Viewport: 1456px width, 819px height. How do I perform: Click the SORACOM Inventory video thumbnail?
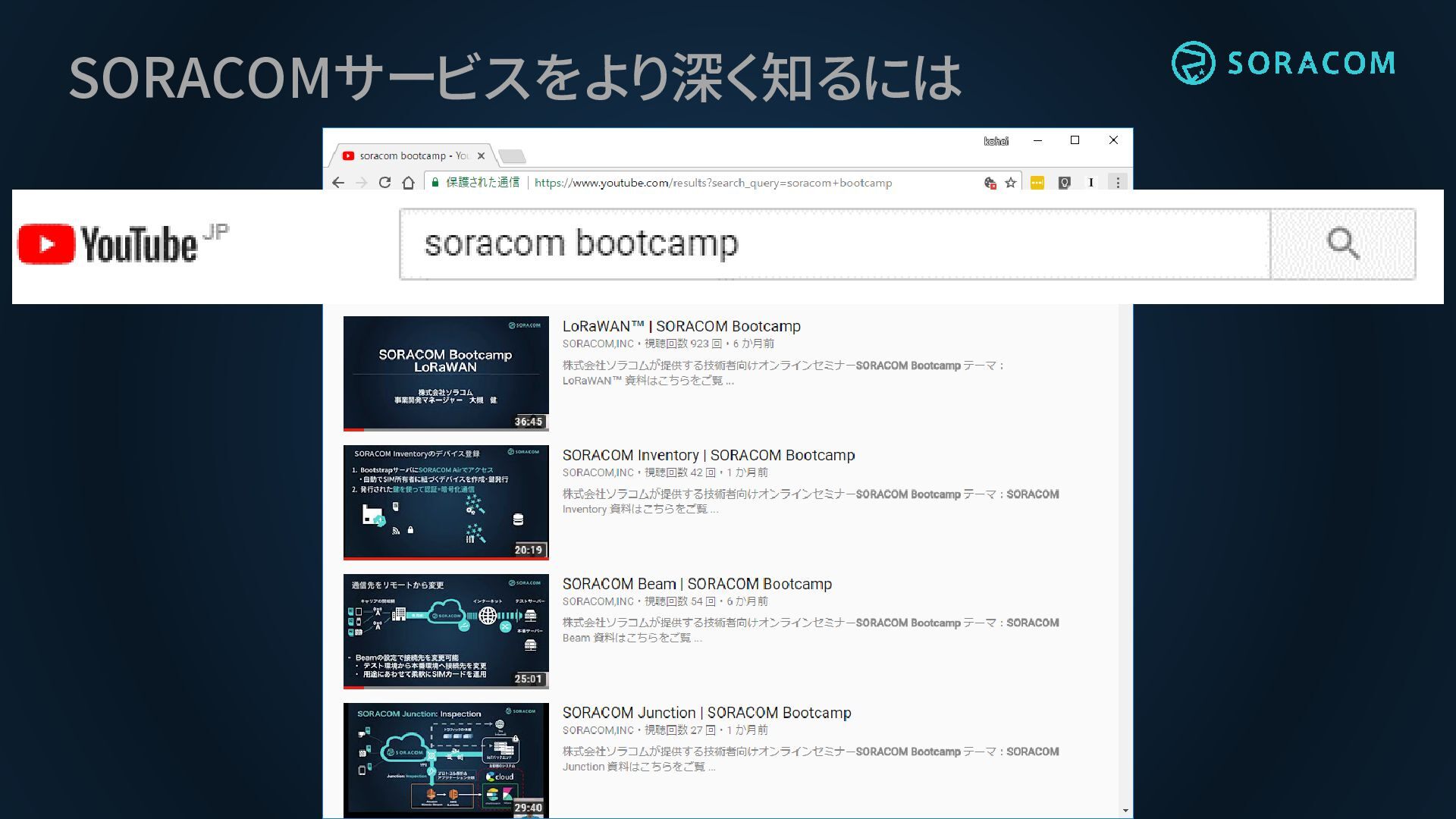pyautogui.click(x=446, y=502)
